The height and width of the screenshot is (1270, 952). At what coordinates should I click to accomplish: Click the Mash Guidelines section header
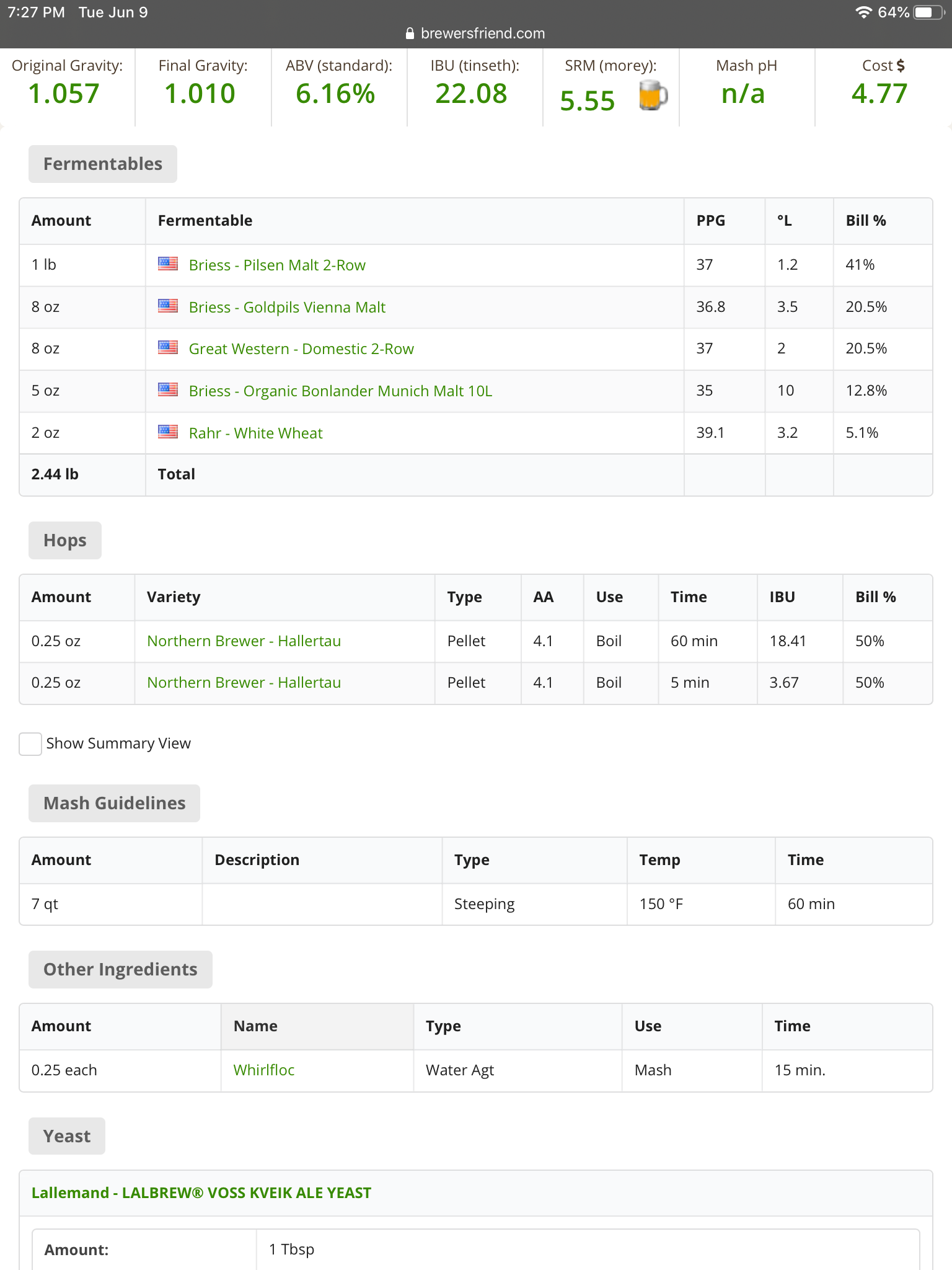tap(114, 803)
